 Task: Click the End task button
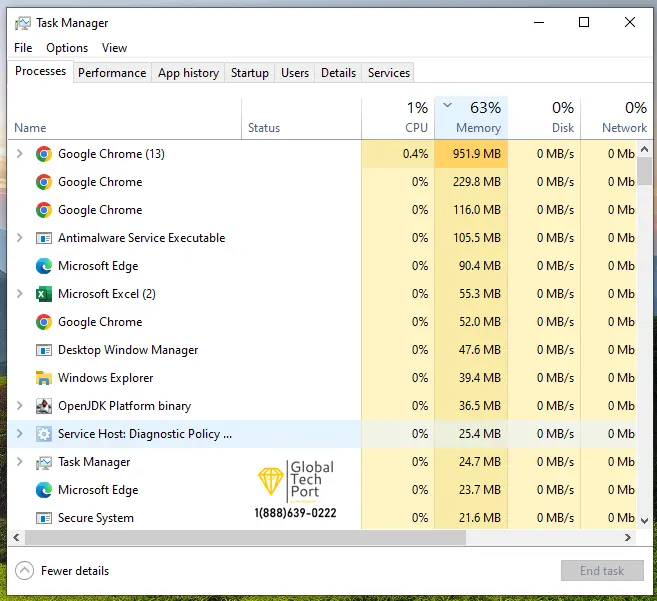(x=602, y=570)
